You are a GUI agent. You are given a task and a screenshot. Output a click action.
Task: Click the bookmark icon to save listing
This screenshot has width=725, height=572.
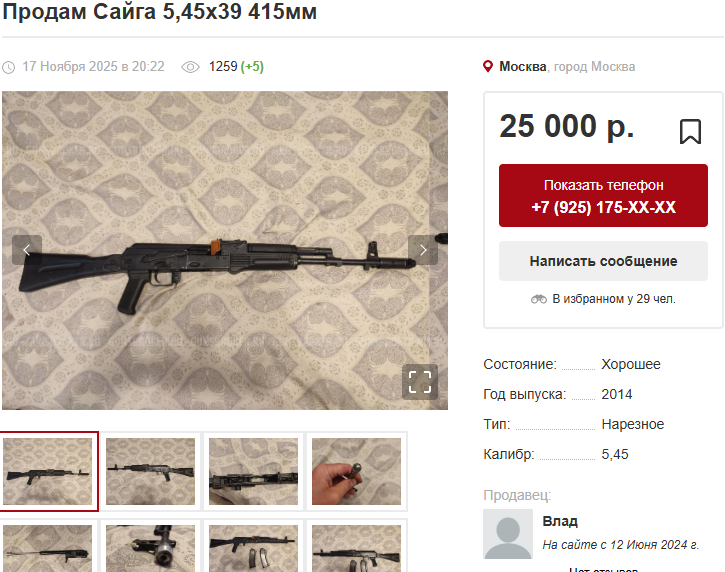690,132
